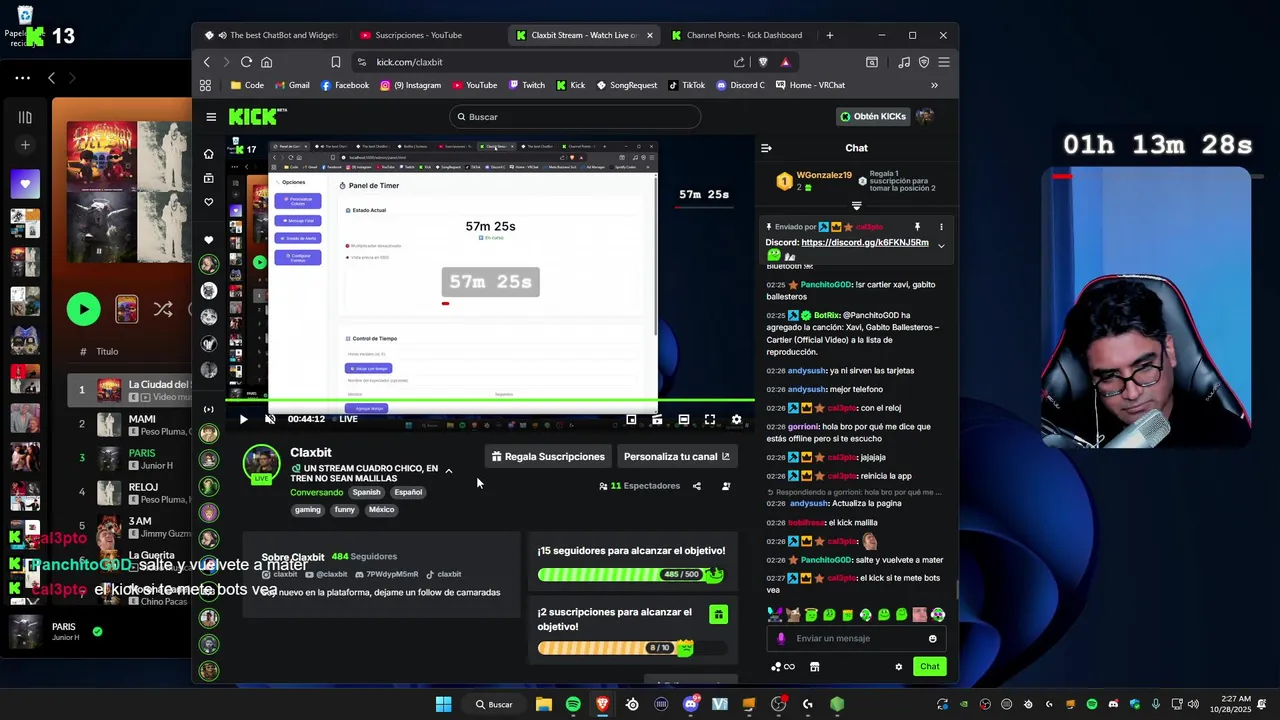Close the Claxbit Stream browser tab
Image resolution: width=1280 pixels, height=720 pixels.
point(650,35)
